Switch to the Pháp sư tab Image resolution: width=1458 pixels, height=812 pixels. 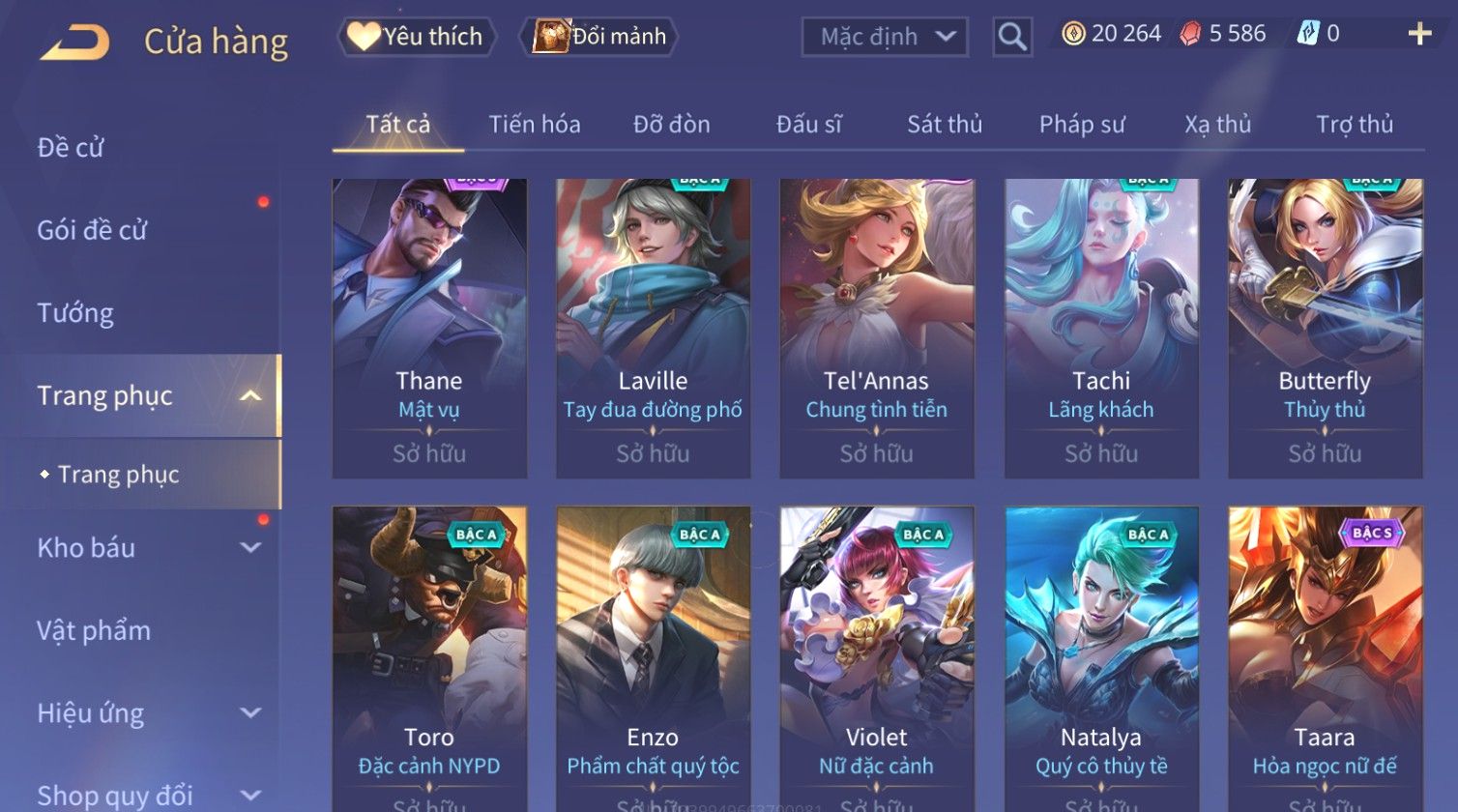[1082, 124]
